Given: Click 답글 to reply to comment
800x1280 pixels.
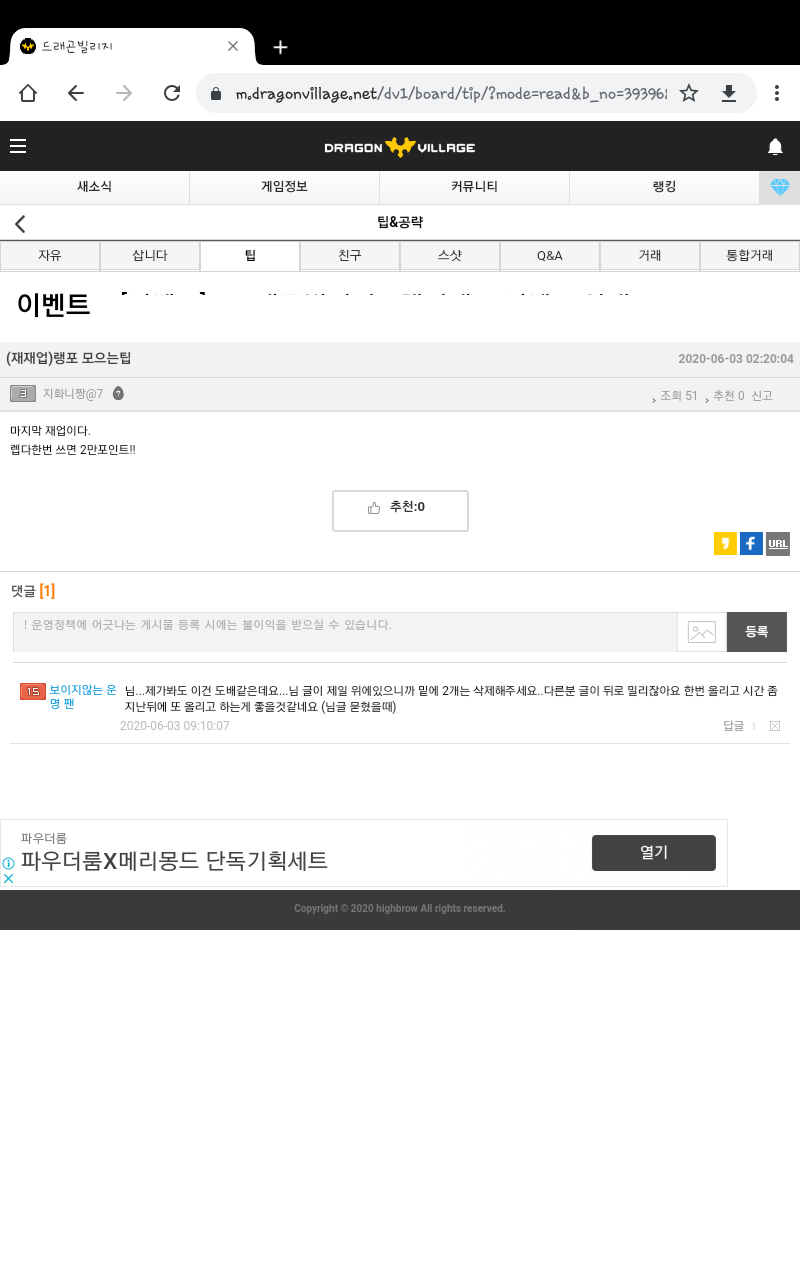Looking at the screenshot, I should [x=733, y=726].
